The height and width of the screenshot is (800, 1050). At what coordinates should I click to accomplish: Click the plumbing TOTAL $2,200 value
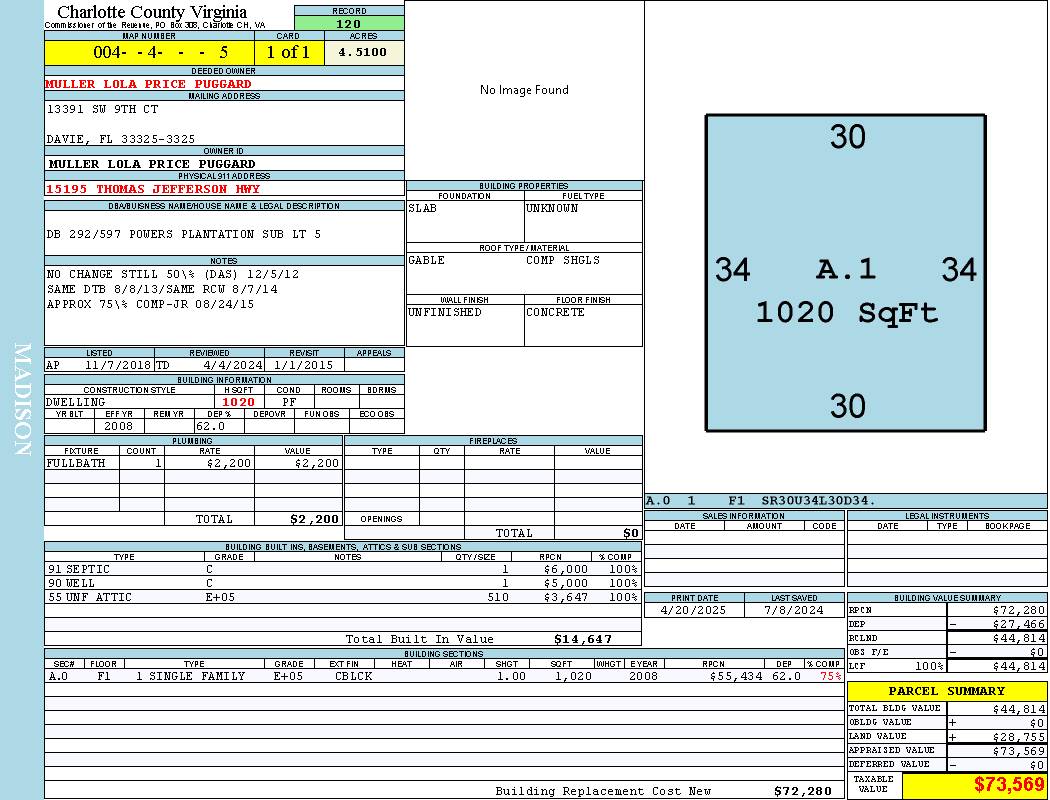pos(315,519)
